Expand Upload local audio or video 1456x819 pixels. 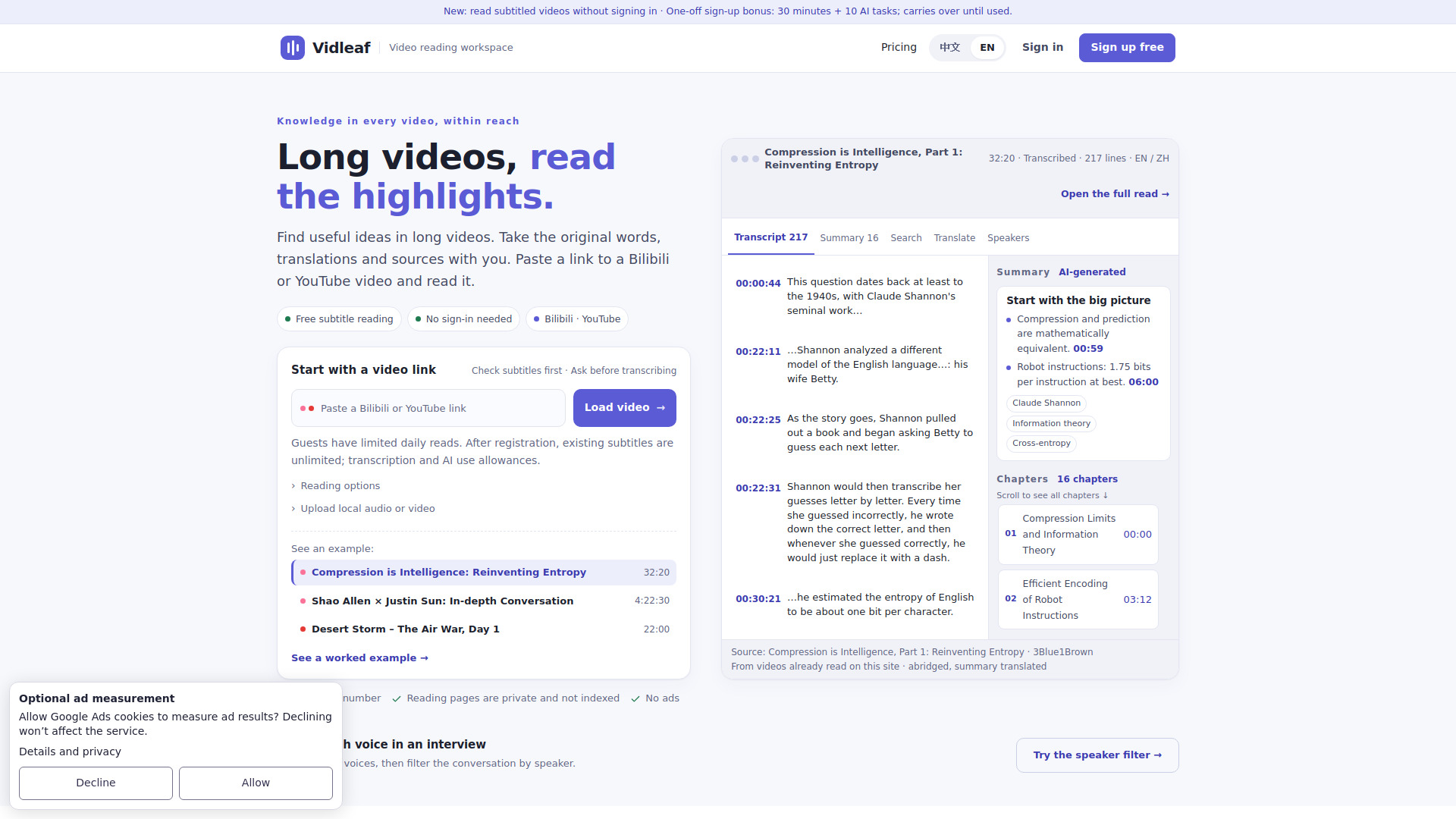click(x=363, y=509)
